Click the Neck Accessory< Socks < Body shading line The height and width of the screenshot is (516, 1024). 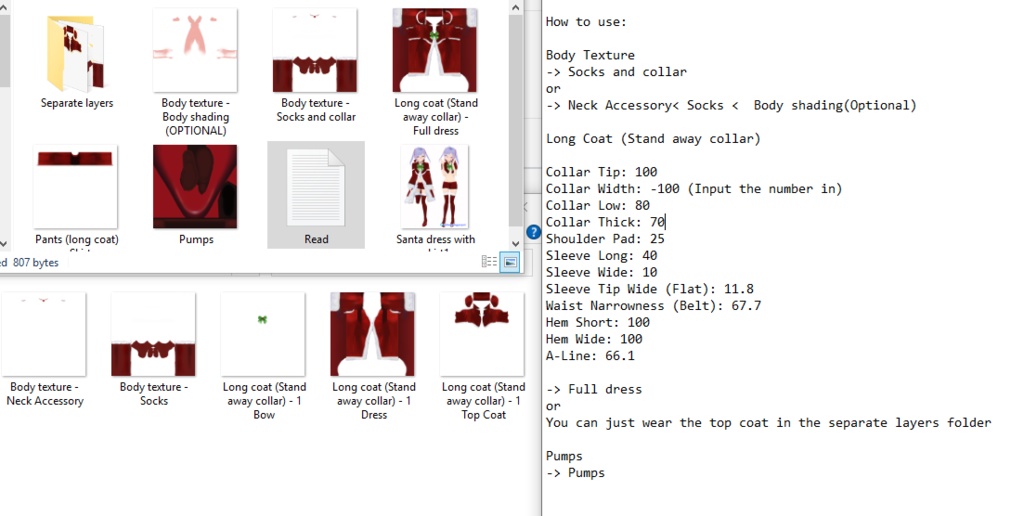[x=731, y=105]
